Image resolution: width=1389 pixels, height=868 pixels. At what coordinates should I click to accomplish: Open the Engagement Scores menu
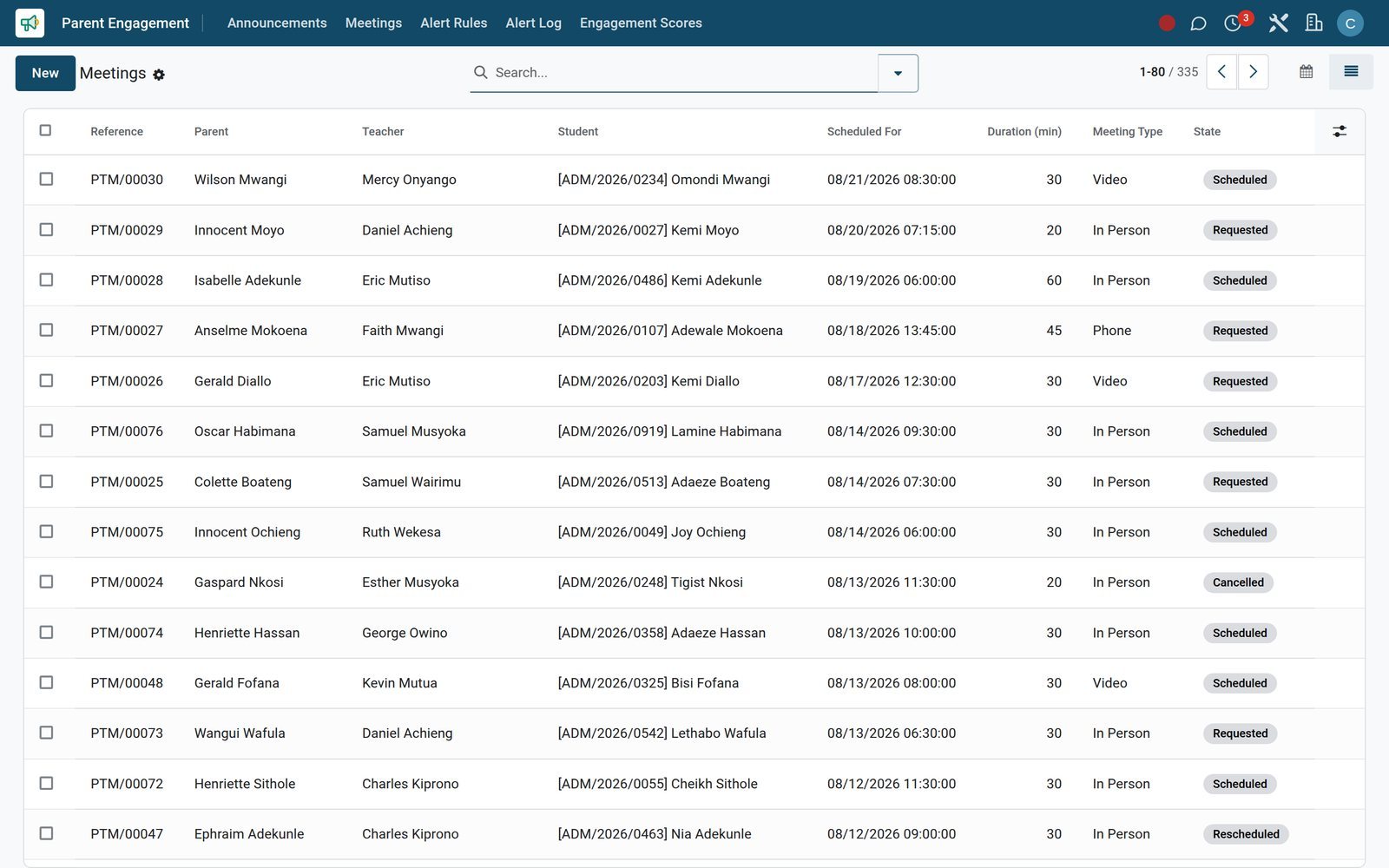click(x=641, y=23)
